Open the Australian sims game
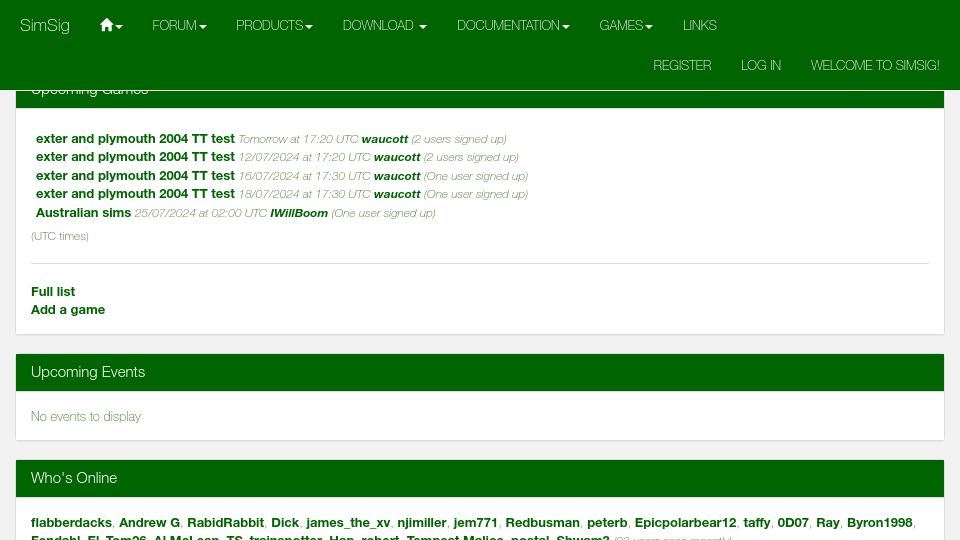 pos(83,212)
